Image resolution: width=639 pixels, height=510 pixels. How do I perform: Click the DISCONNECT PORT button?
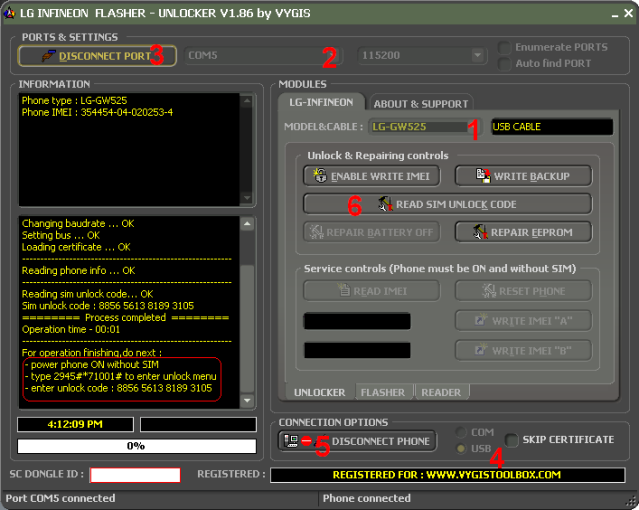click(97, 56)
